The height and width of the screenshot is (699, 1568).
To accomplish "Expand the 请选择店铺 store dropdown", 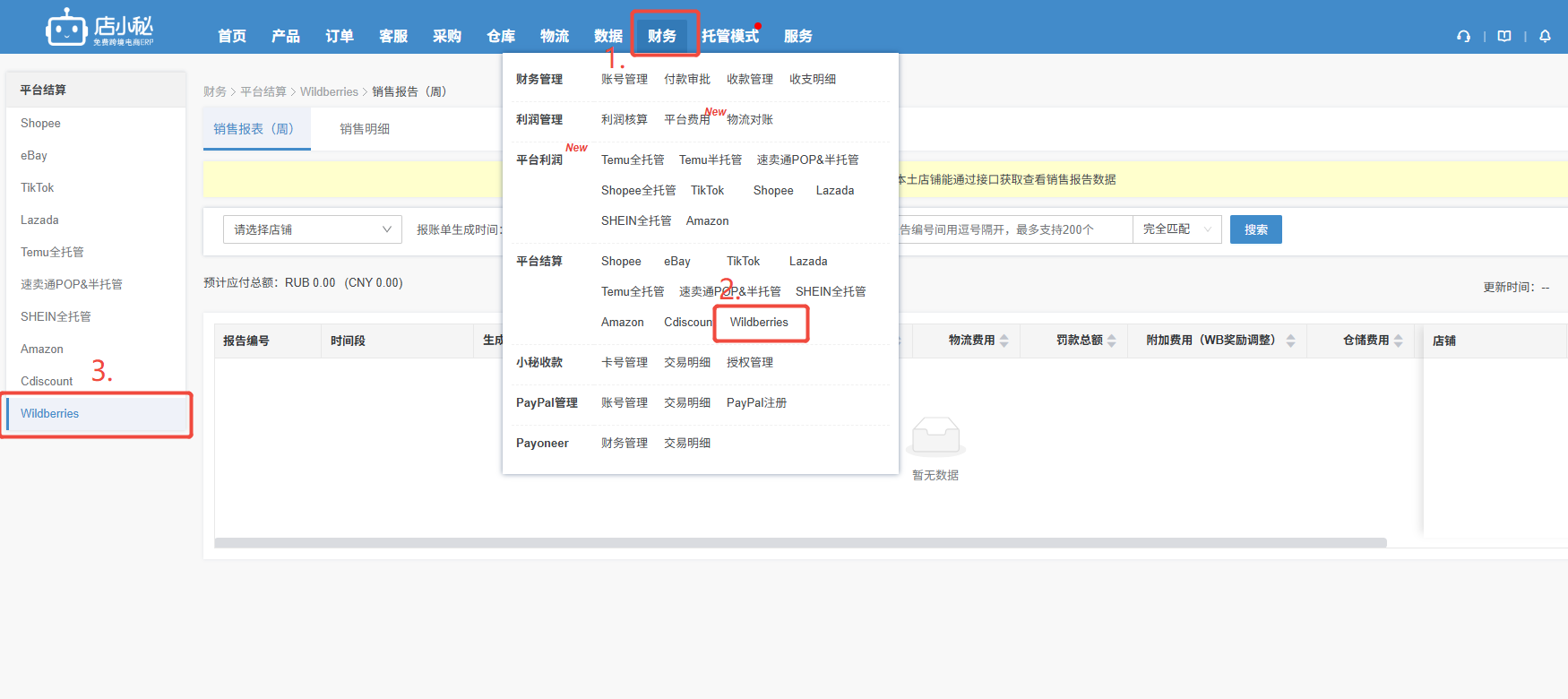I will [x=312, y=229].
